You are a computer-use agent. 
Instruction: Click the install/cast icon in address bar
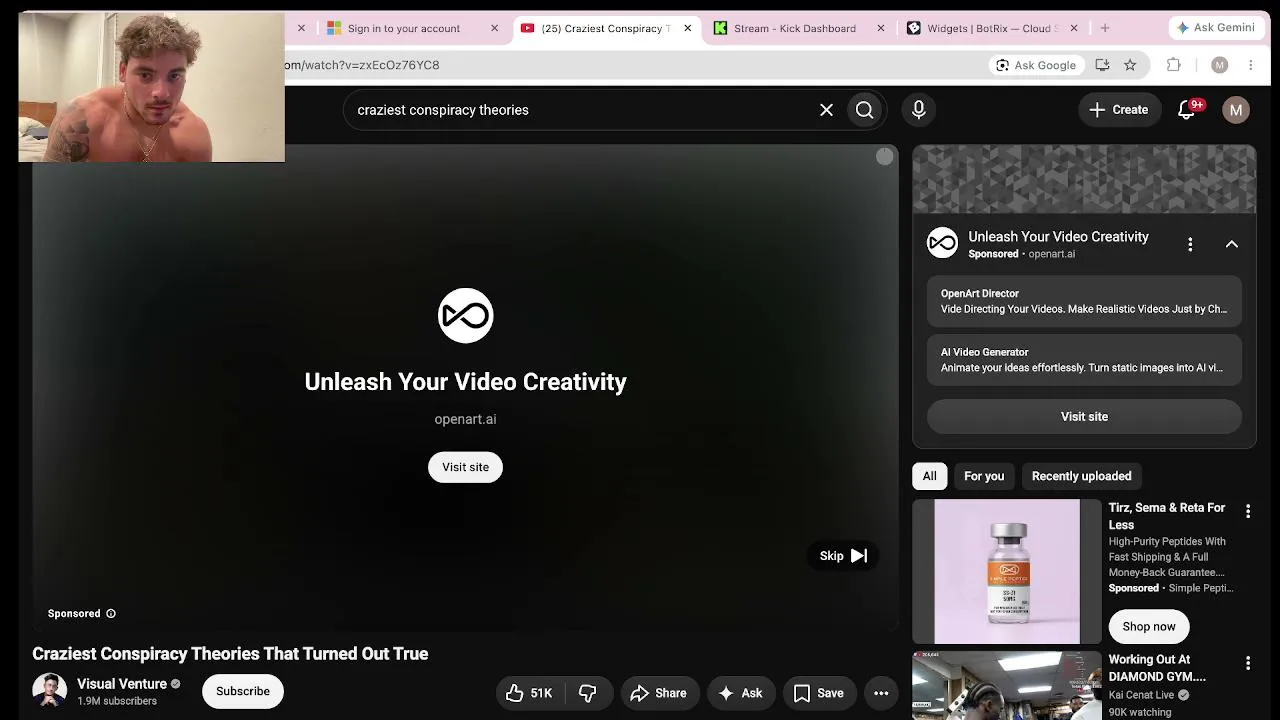click(1102, 65)
